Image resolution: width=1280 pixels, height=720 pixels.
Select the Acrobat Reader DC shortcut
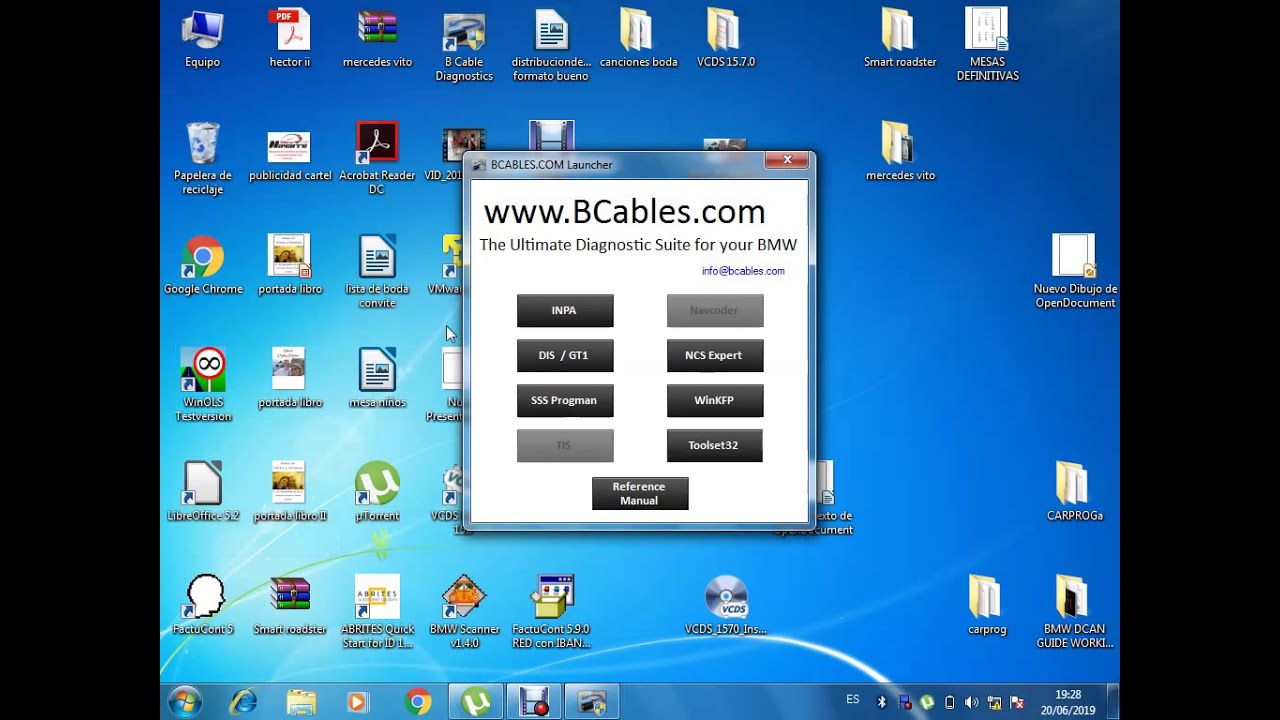point(377,160)
